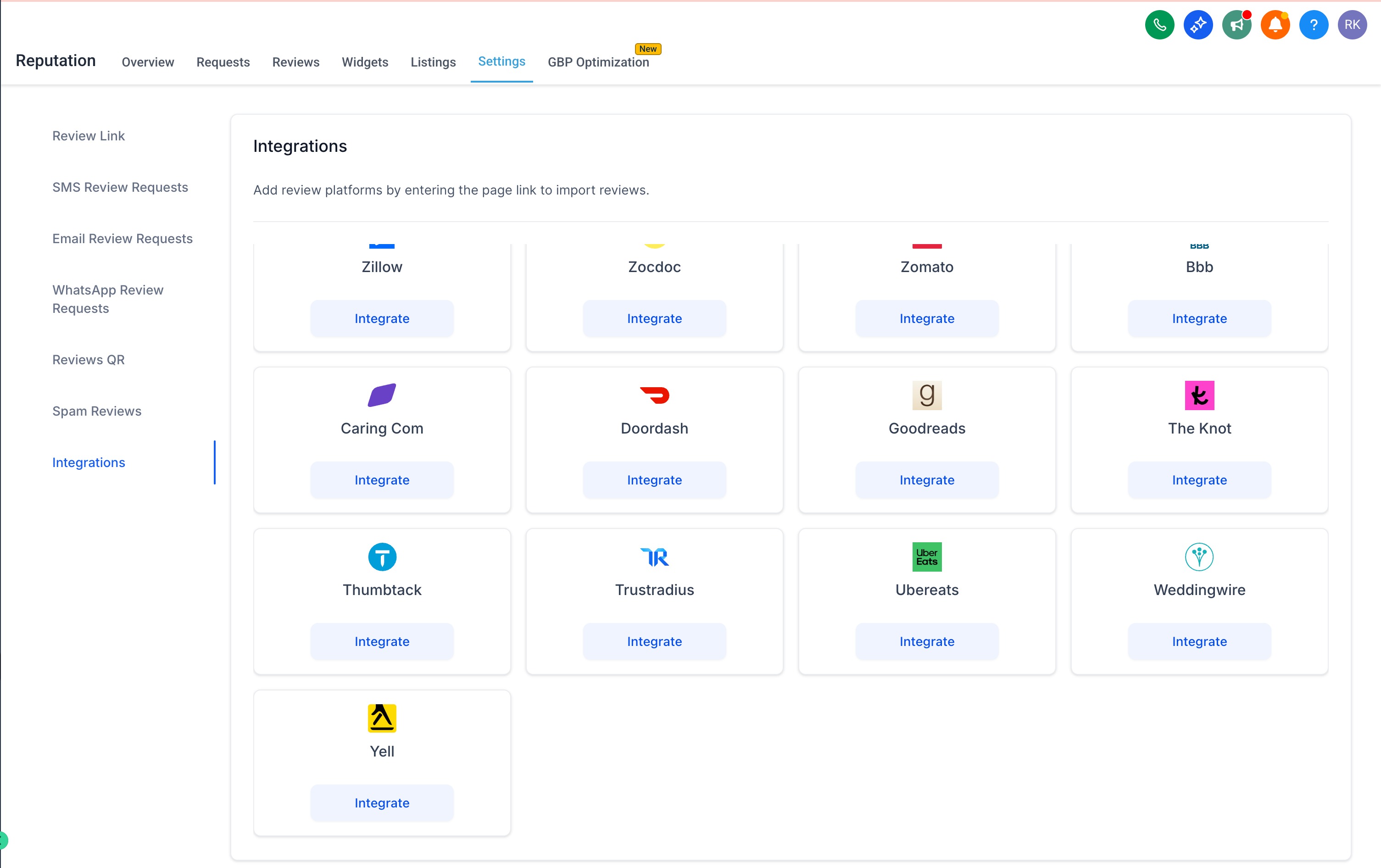Switch to the Requests tab

point(223,62)
